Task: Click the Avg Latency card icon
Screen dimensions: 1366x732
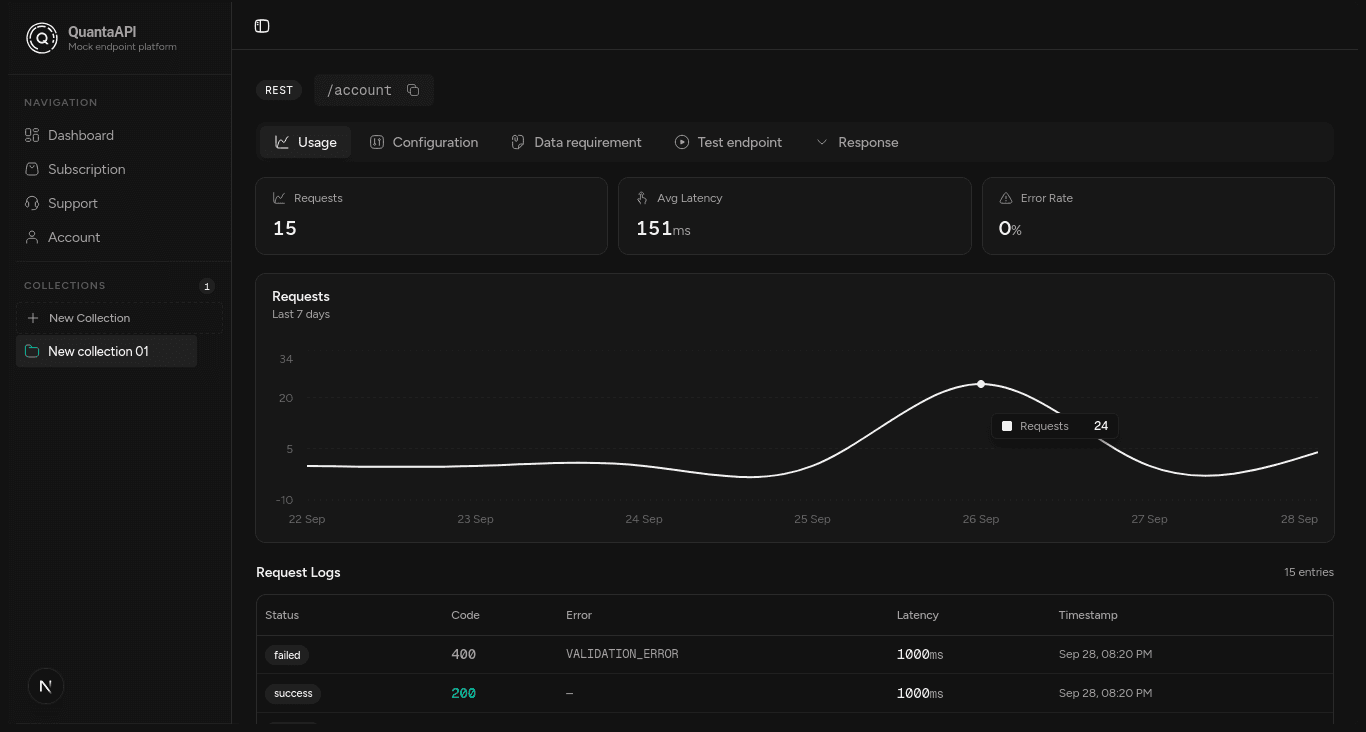Action: (x=642, y=198)
